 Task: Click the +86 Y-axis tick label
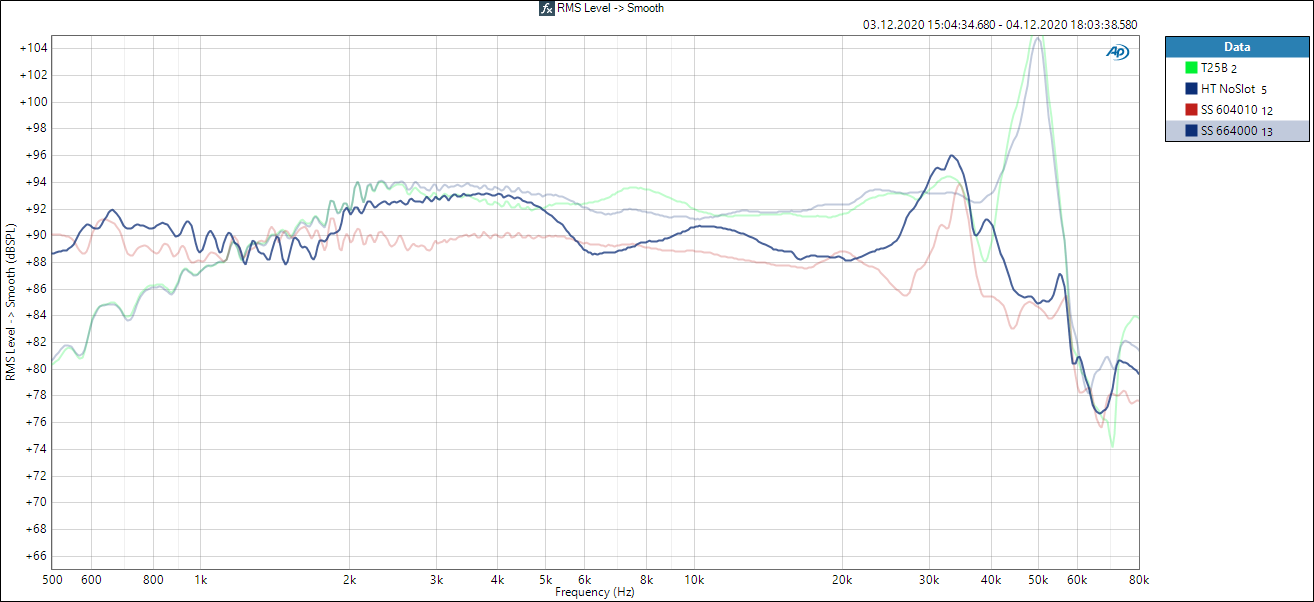pyautogui.click(x=35, y=289)
